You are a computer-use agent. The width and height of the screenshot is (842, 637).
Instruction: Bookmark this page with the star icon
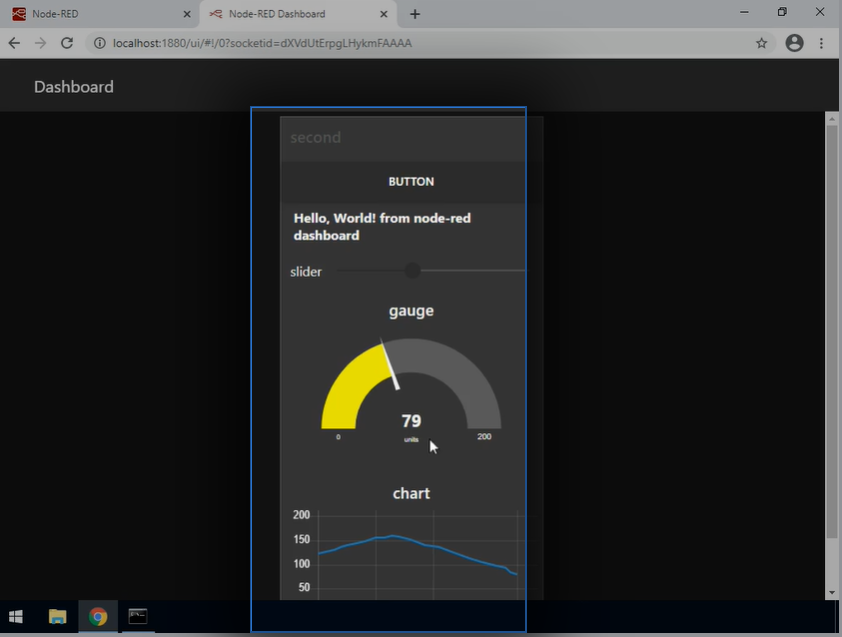coord(761,43)
